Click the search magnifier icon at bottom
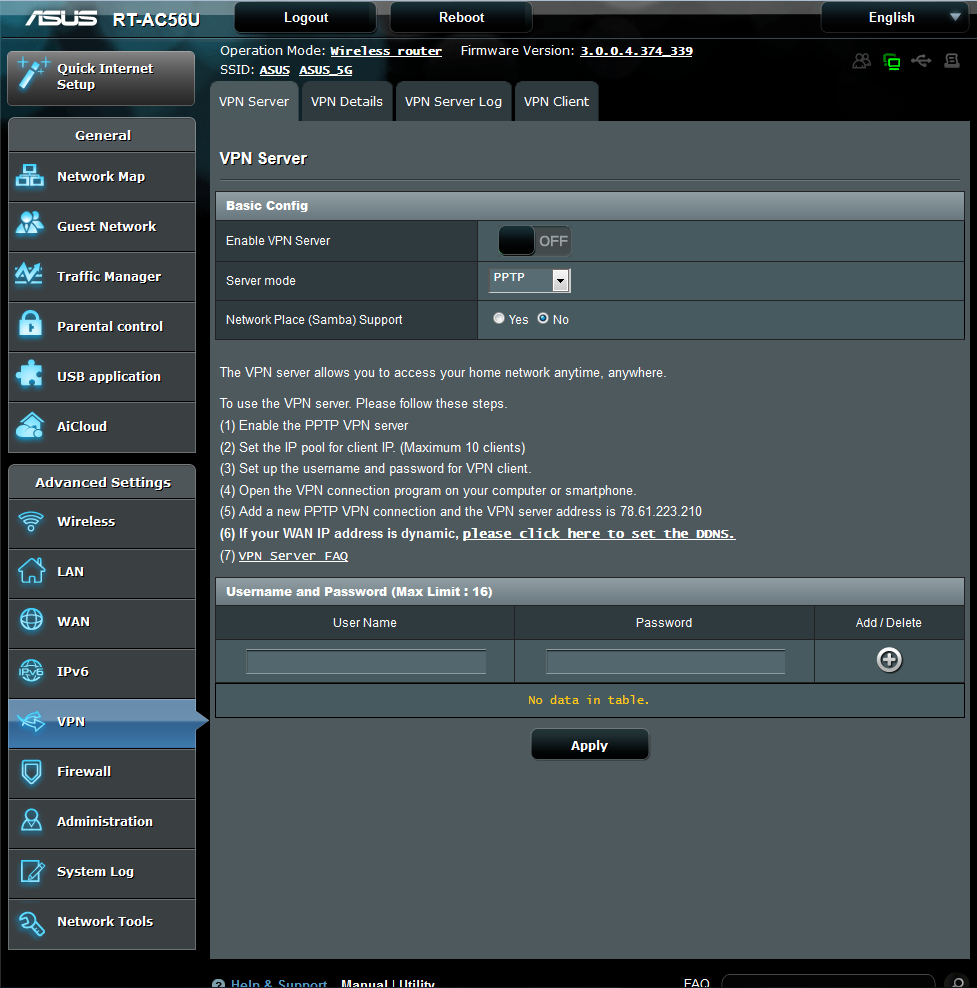Screen dimensions: 977x988 tap(958, 982)
